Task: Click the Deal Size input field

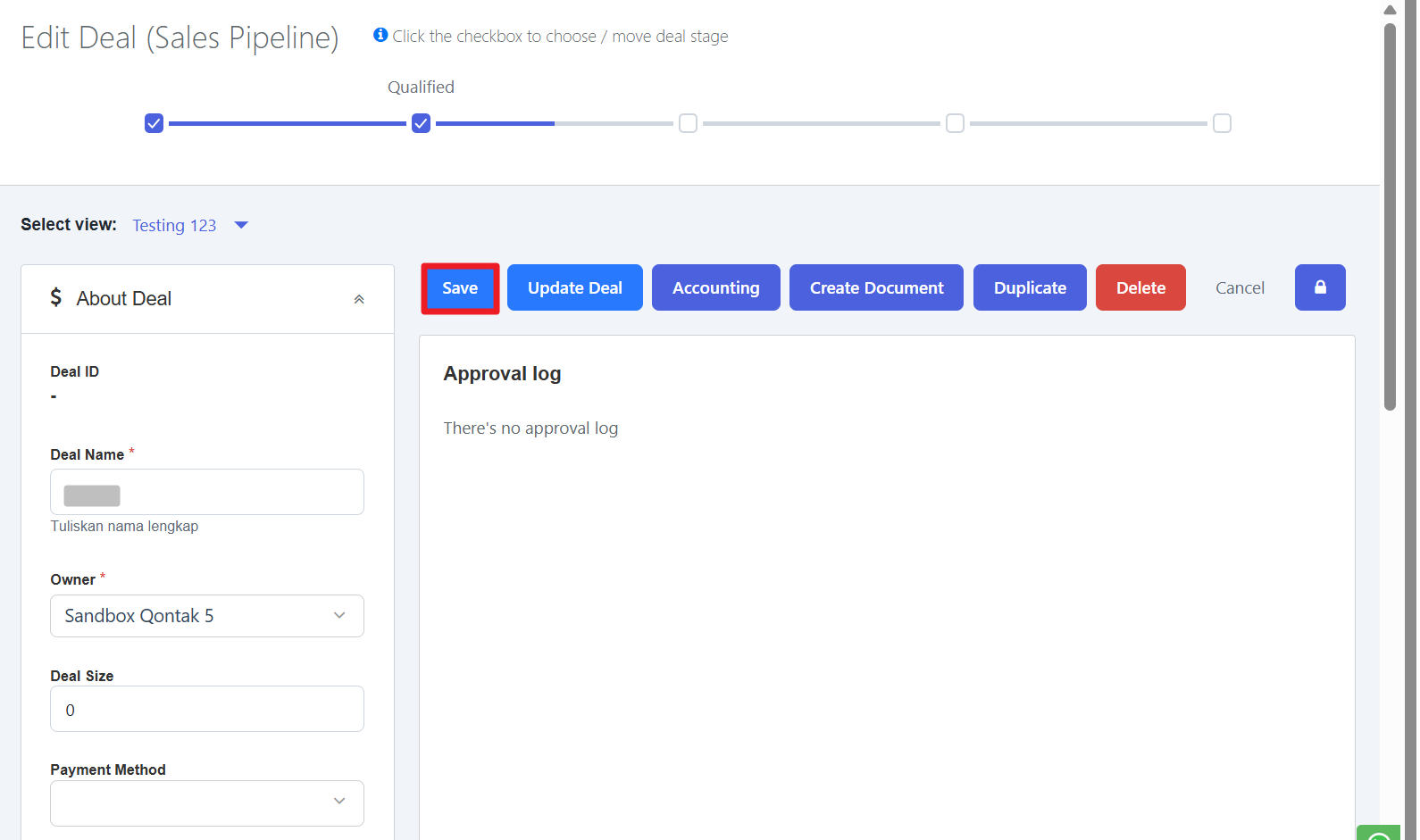Action: point(206,710)
